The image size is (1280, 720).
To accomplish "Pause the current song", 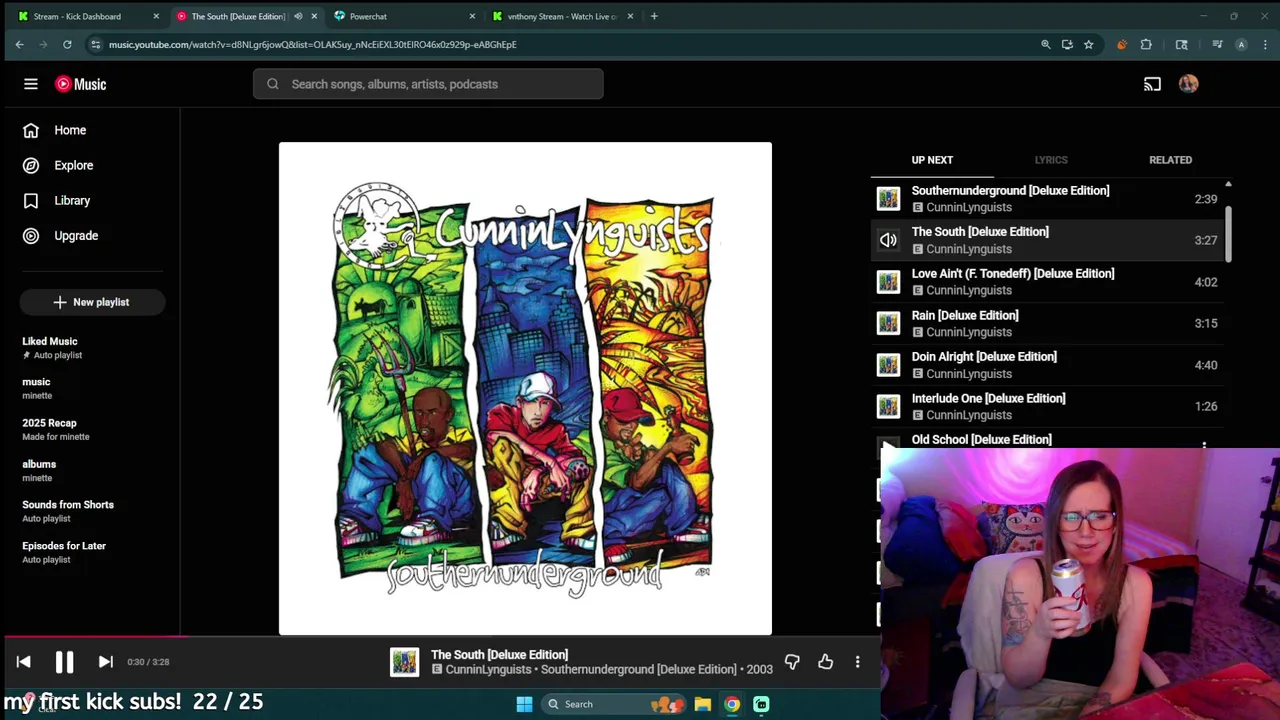I will (x=64, y=662).
